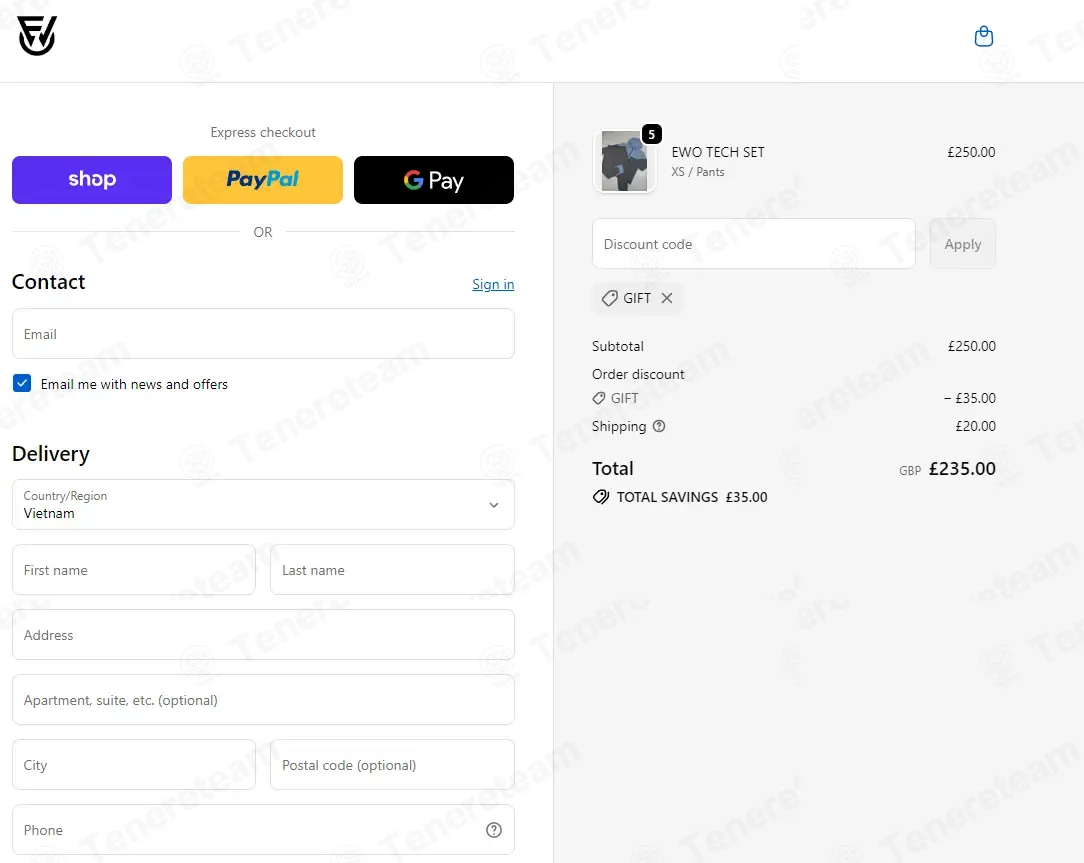Click the Sign in link
This screenshot has width=1084, height=863.
[493, 284]
